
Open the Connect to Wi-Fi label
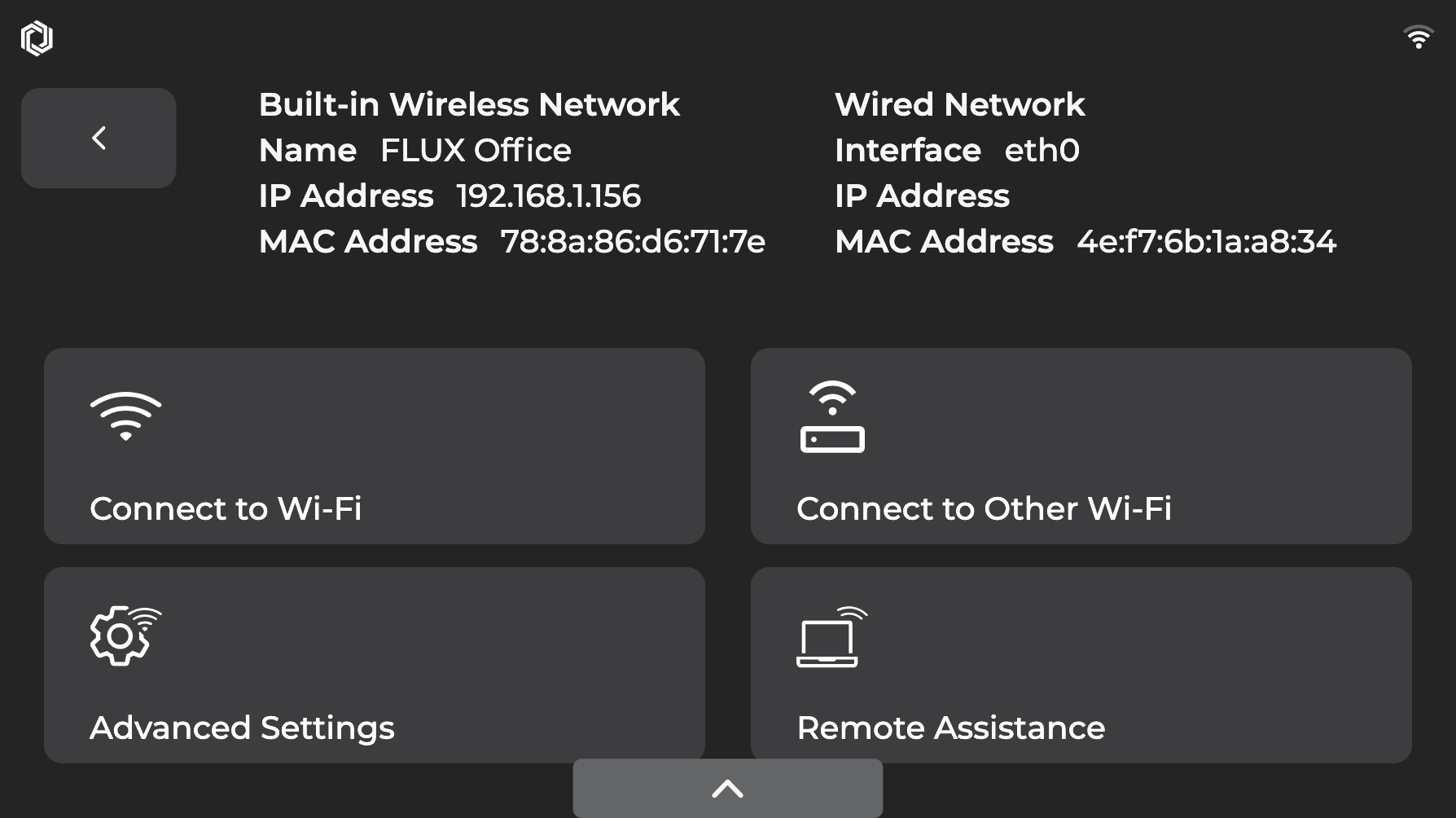(226, 508)
